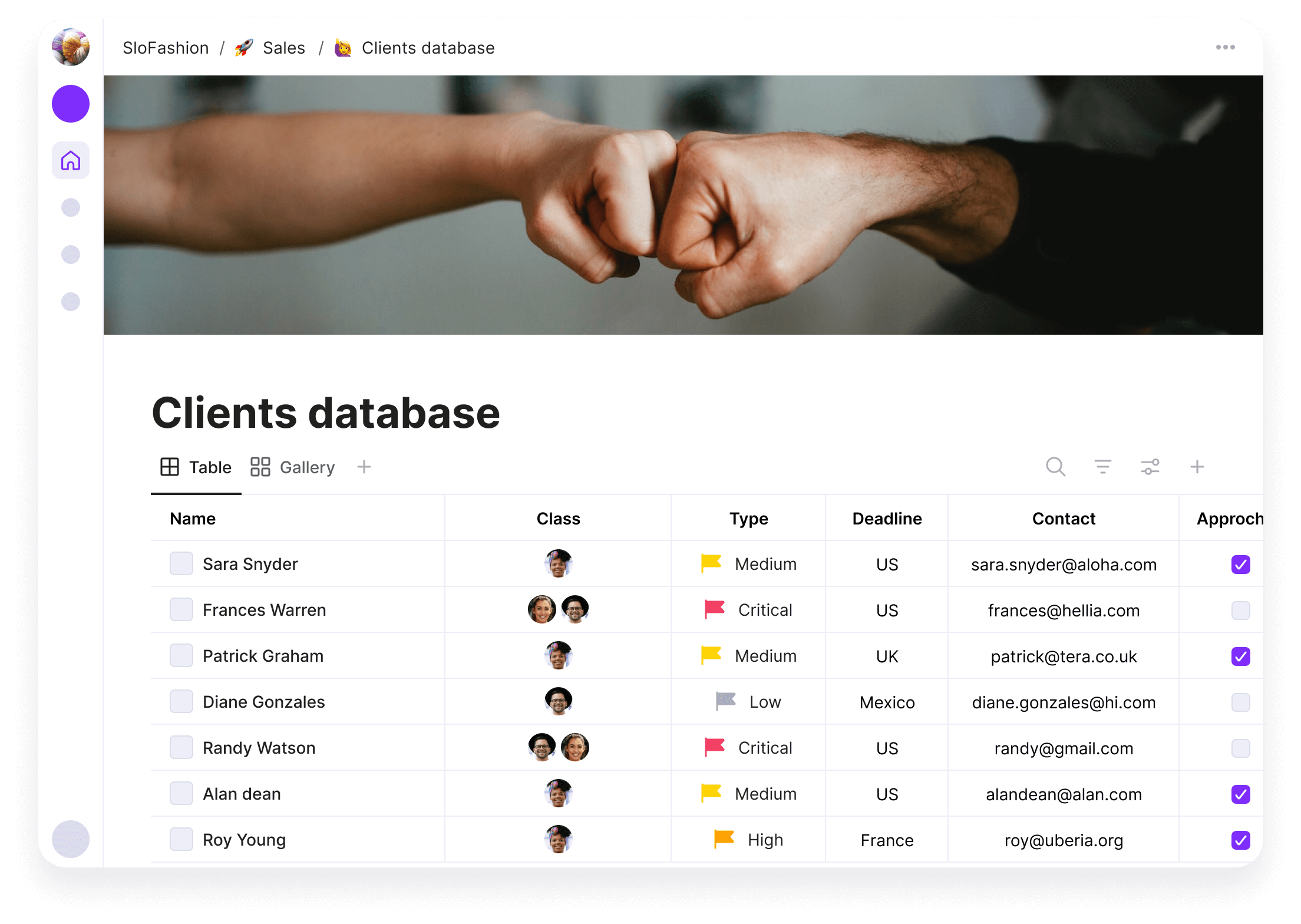Open the three-dot more options menu
The width and height of the screenshot is (1301, 924).
coord(1225,47)
